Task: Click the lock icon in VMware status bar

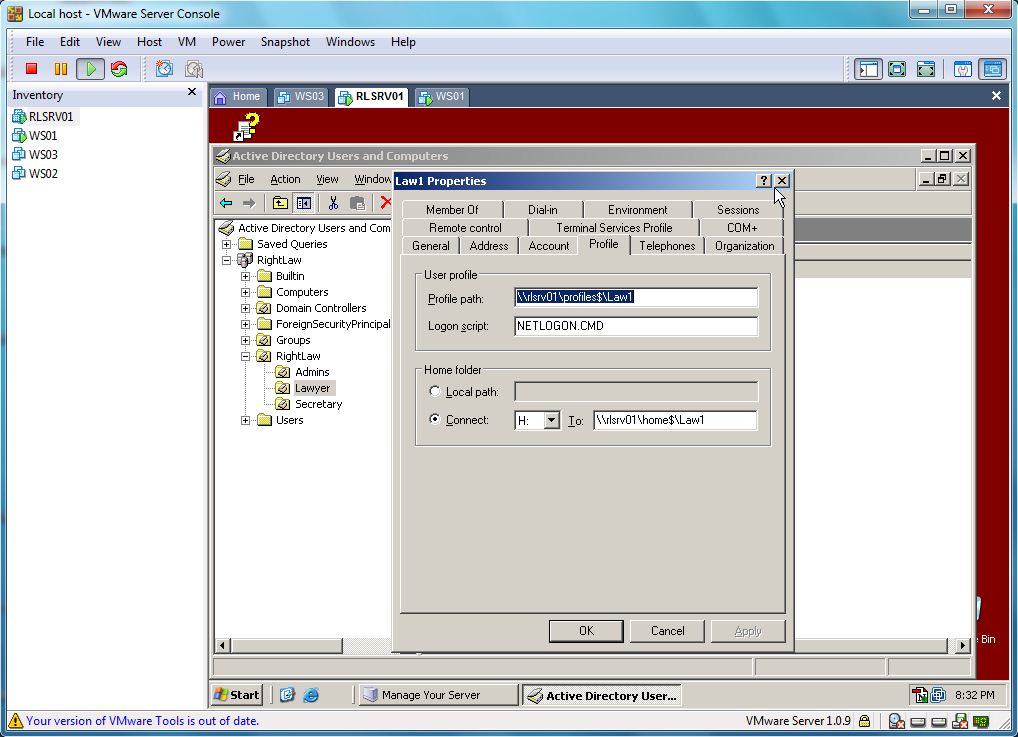Action: (x=864, y=721)
